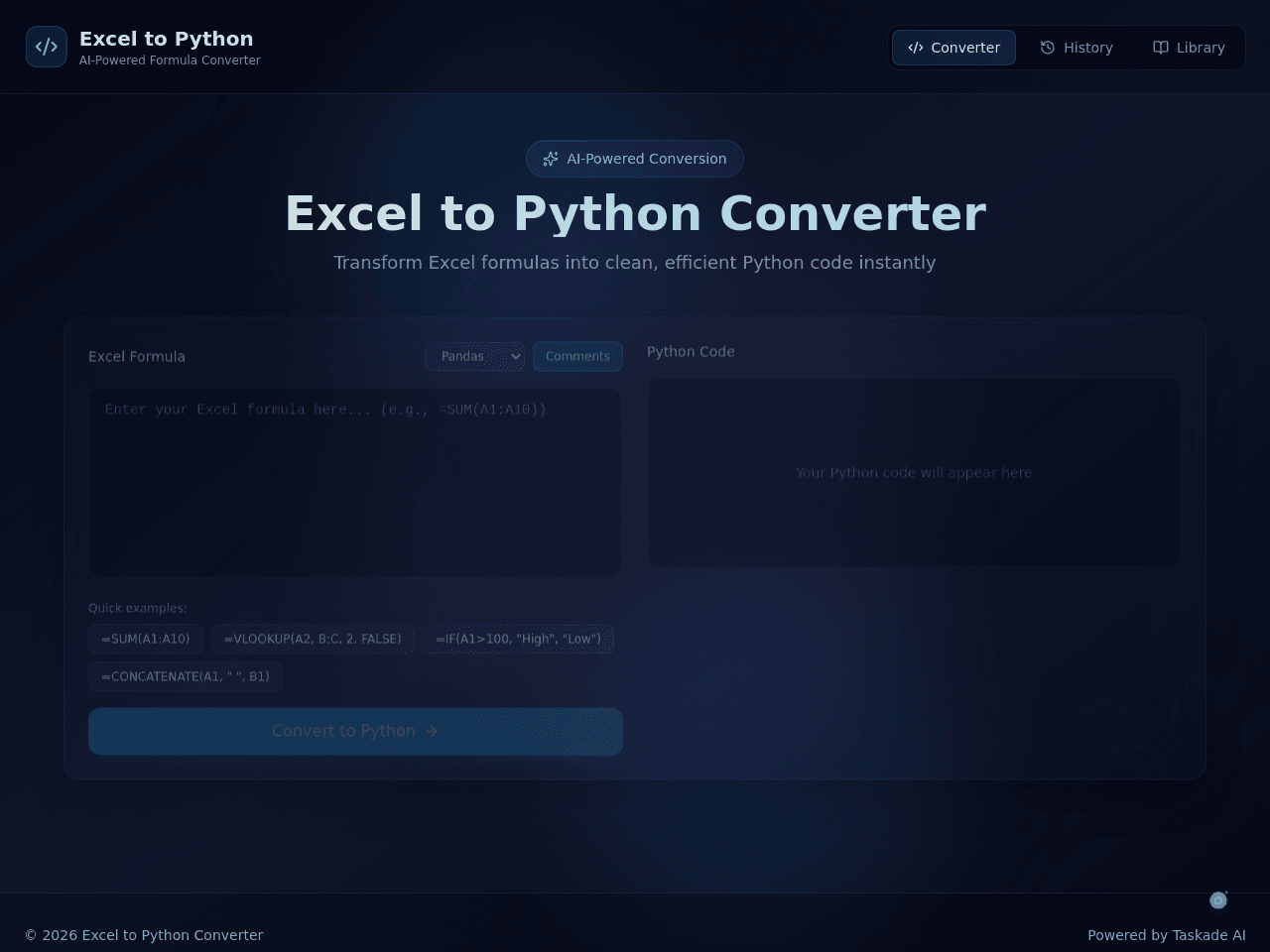The height and width of the screenshot is (952, 1270).
Task: Switch to the History tab
Action: [1077, 48]
